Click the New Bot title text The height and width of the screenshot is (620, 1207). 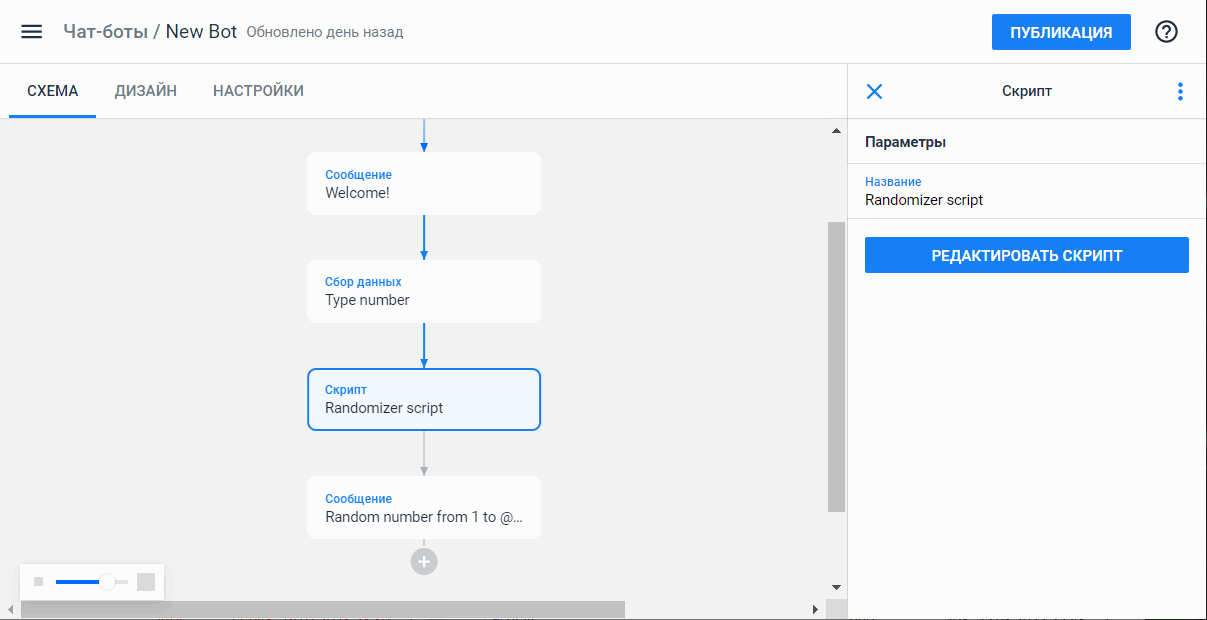pyautogui.click(x=201, y=32)
